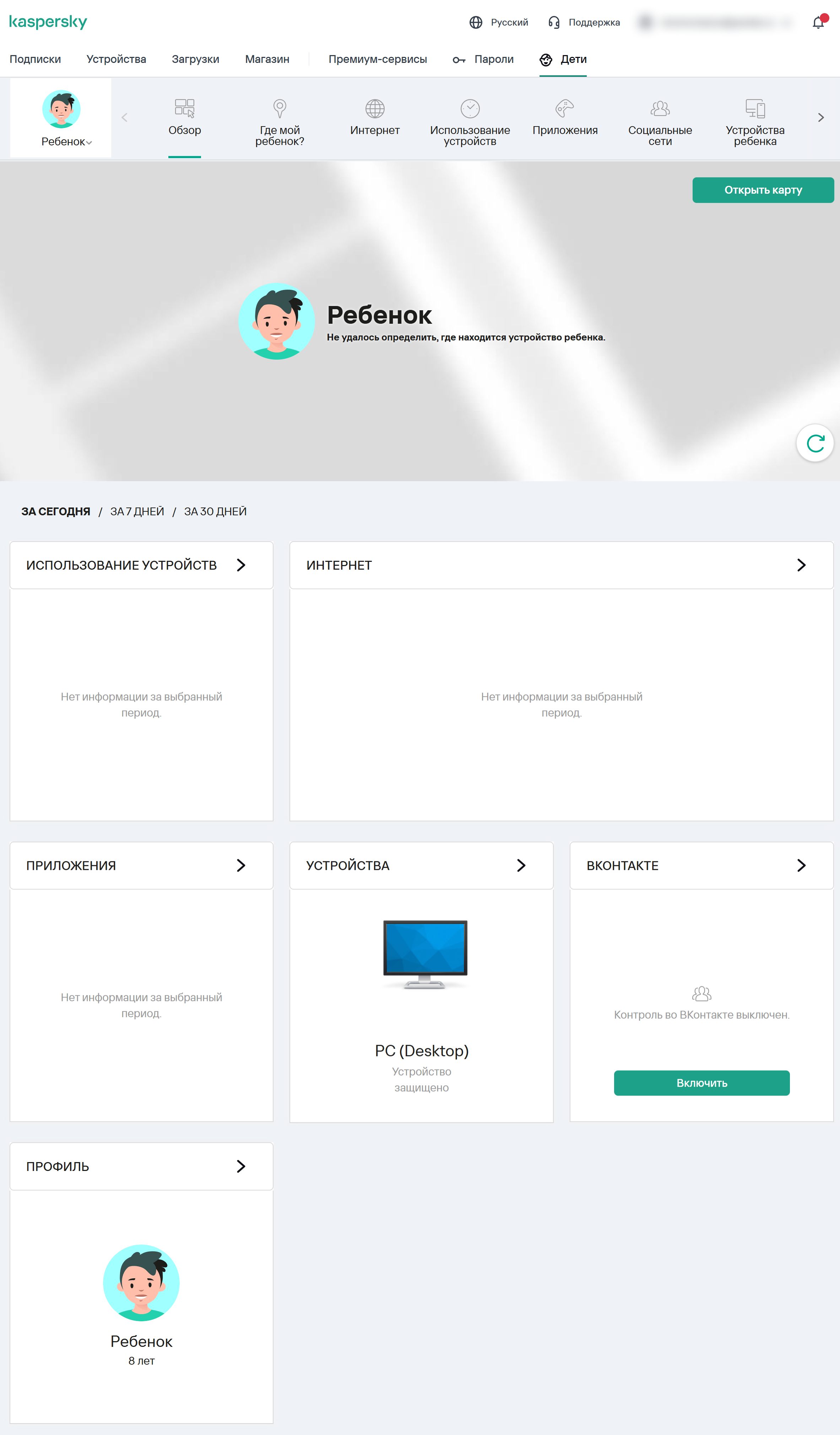The image size is (840, 1435).
Task: Click the notification bell icon
Action: coord(818,23)
